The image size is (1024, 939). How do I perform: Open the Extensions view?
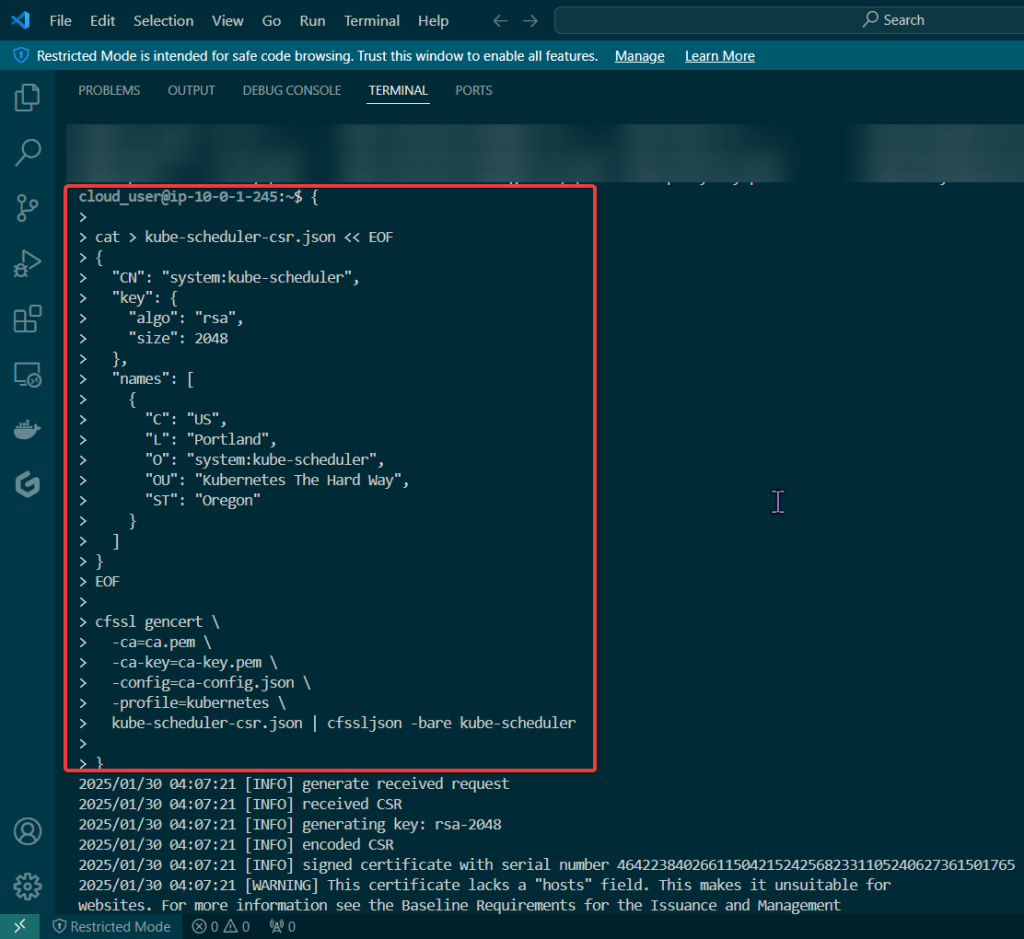point(27,320)
